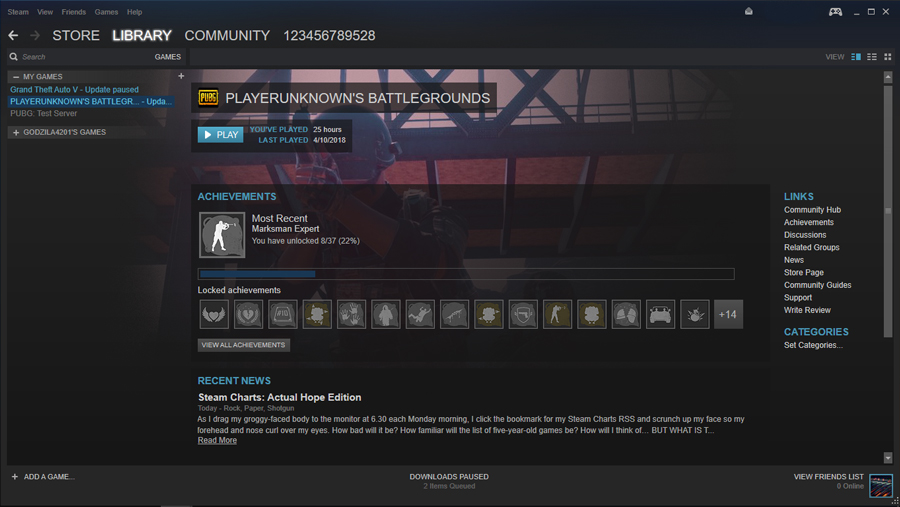Click the scrollbar up arrow
Screen dimensions: 900x507
[x=888, y=76]
